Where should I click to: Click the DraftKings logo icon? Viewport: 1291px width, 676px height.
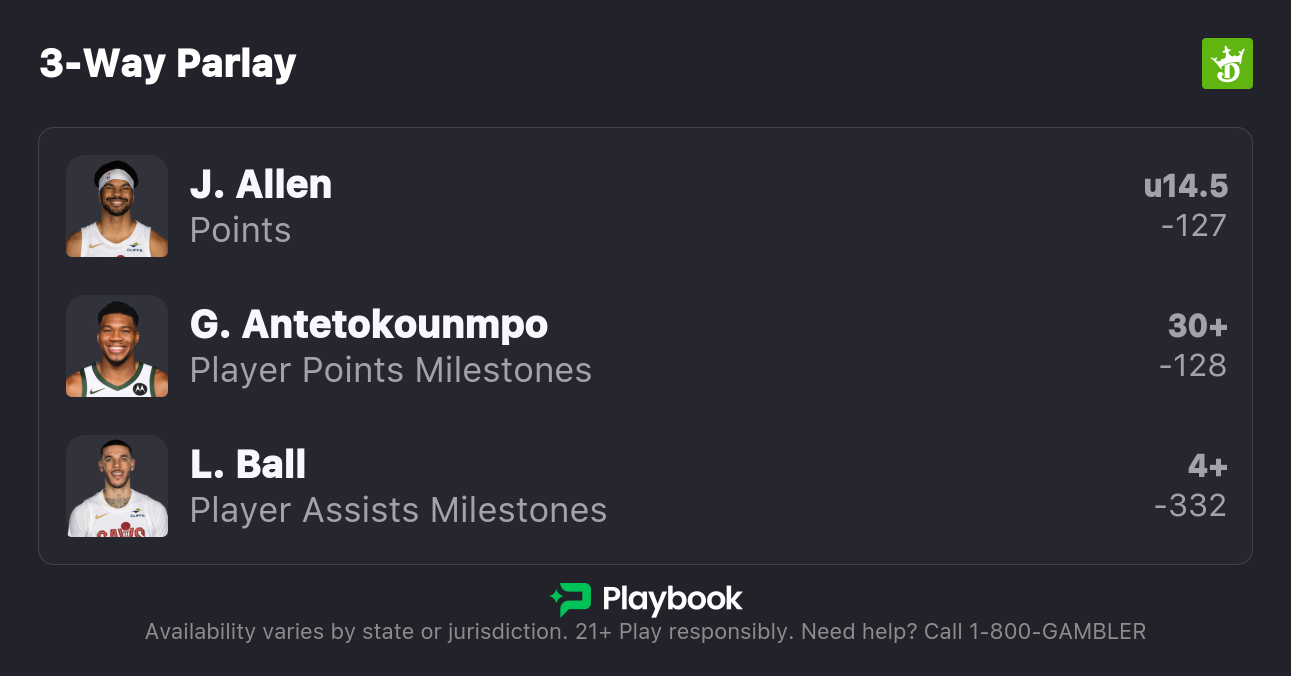(1227, 64)
